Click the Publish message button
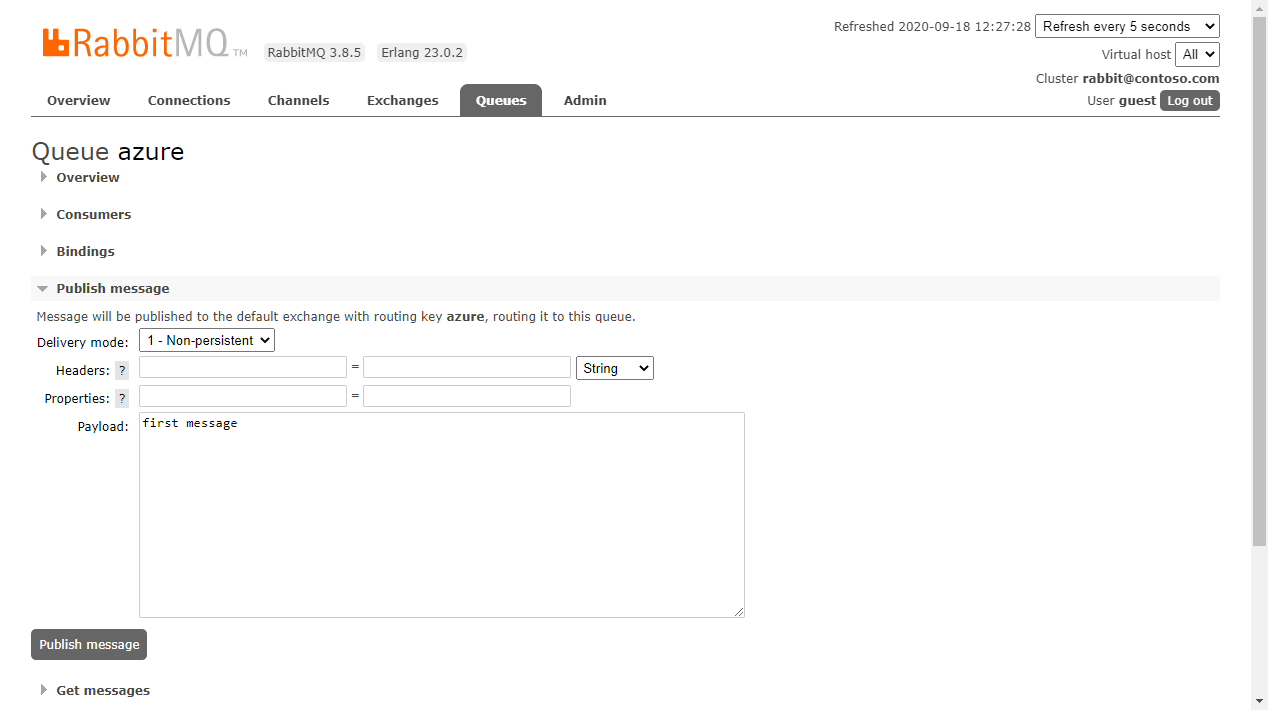1268x710 pixels. tap(88, 644)
